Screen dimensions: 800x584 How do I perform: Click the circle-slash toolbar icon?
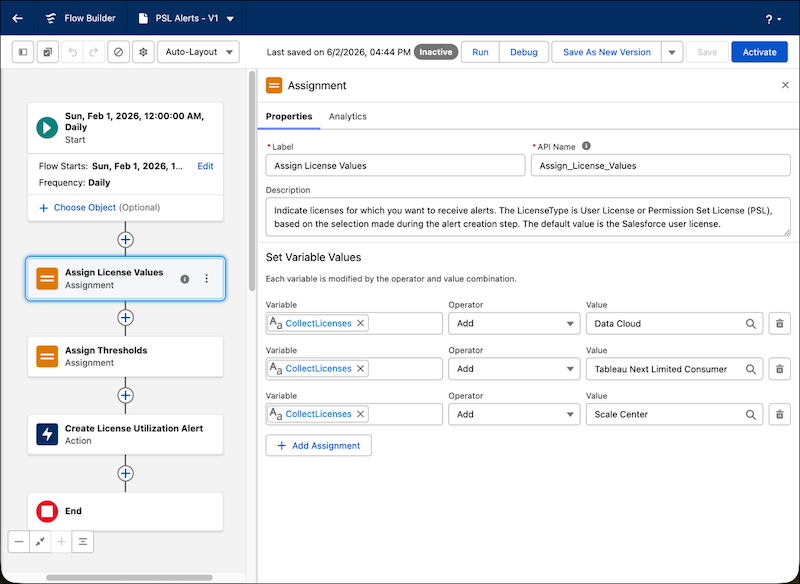118,52
